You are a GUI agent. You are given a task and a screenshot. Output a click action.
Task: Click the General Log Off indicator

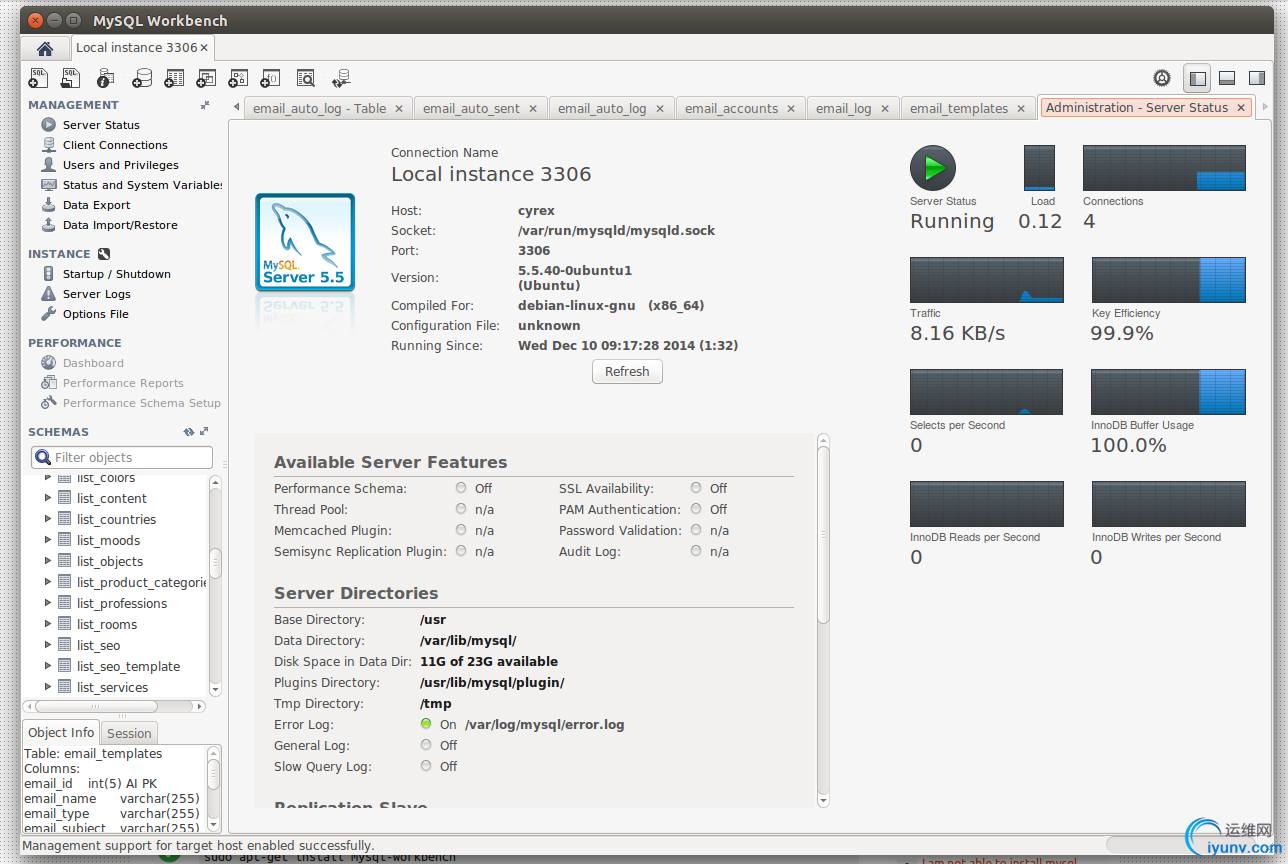click(x=426, y=745)
